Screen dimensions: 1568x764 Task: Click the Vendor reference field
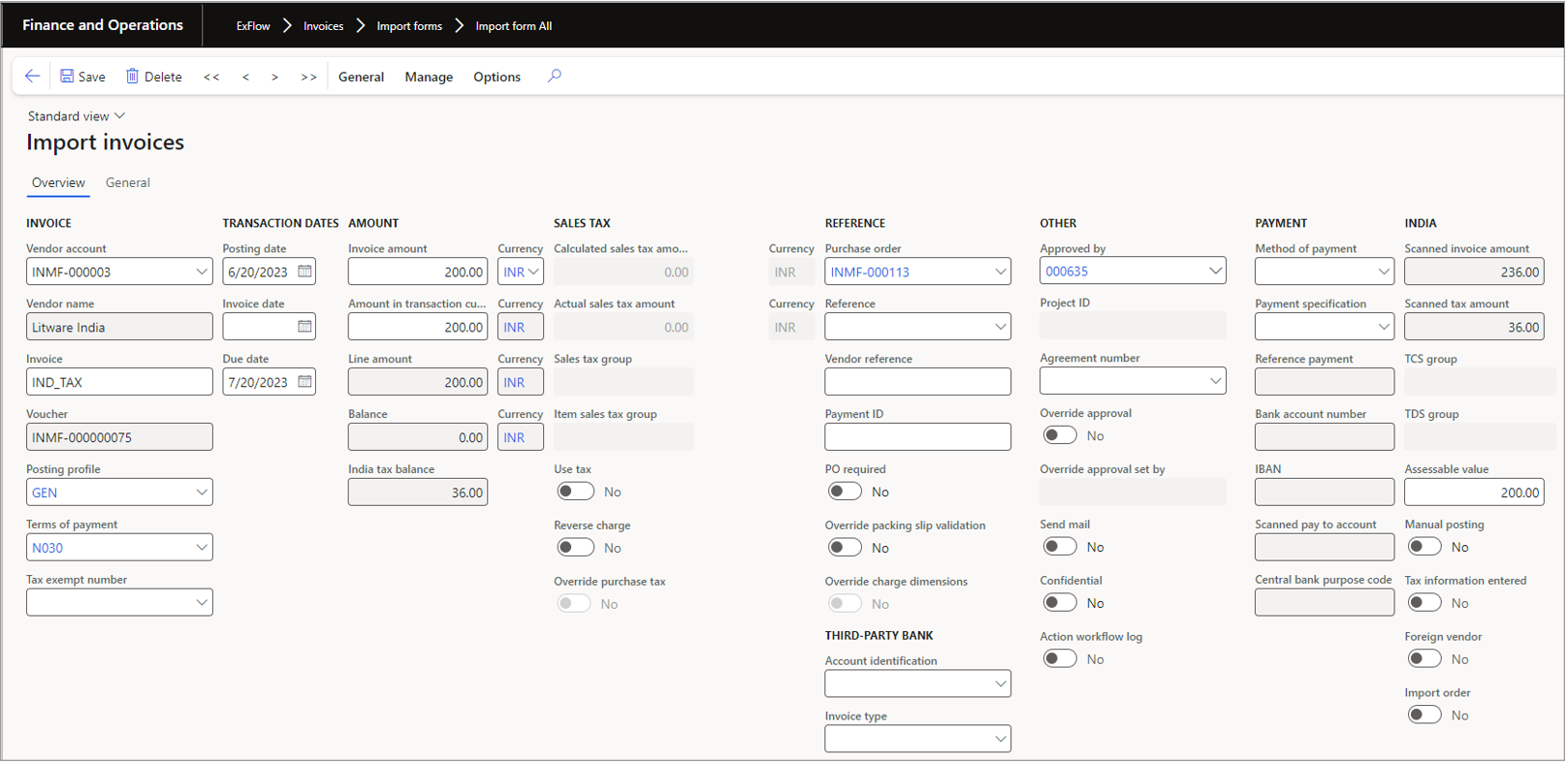coord(917,382)
